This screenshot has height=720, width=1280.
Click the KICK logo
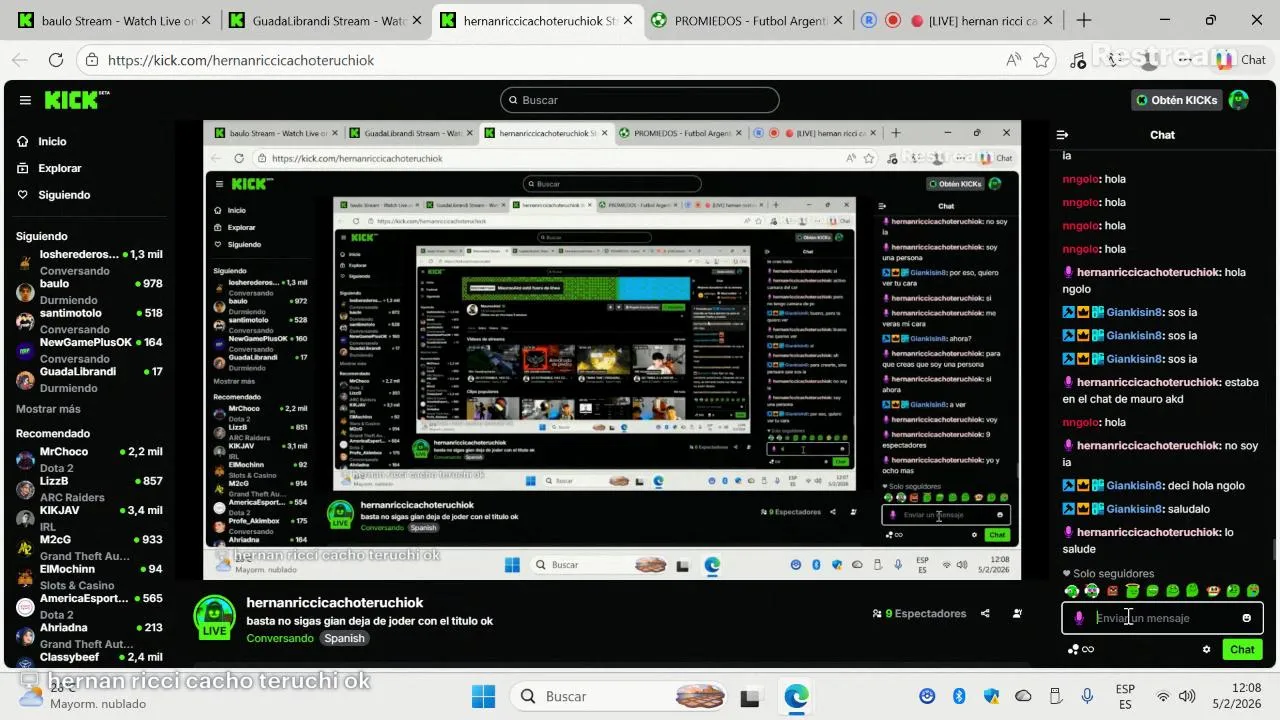tap(76, 100)
